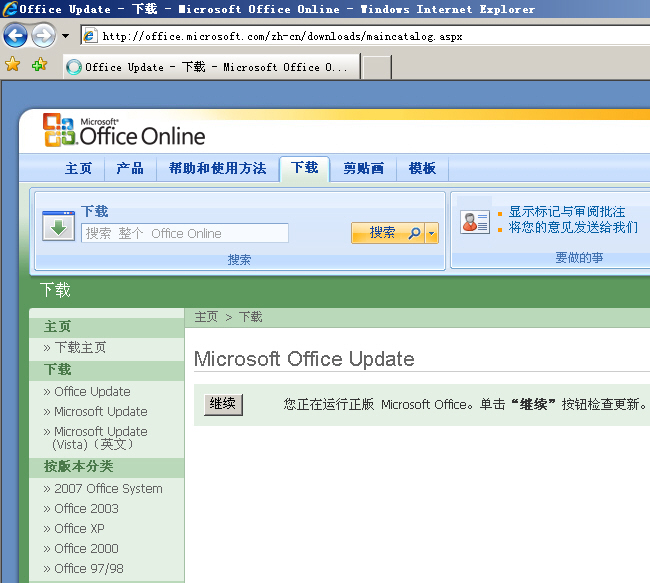
Task: Click 主页 in the breadcrumb
Action: 206,317
